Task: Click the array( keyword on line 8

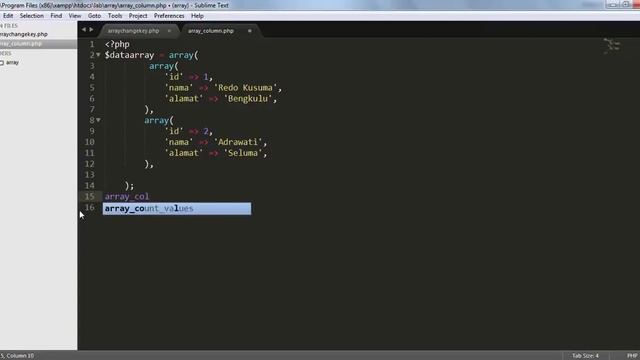Action: pos(159,120)
